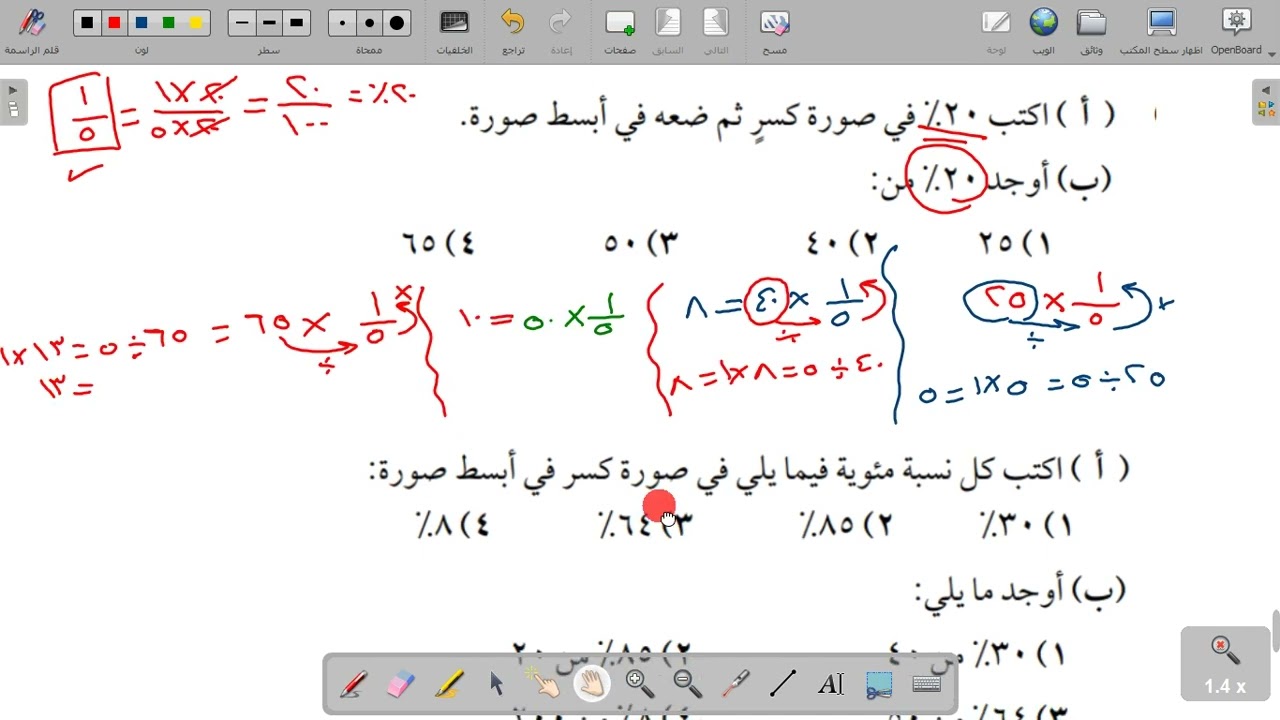
Task: Choose the medium line width
Action: click(x=269, y=23)
